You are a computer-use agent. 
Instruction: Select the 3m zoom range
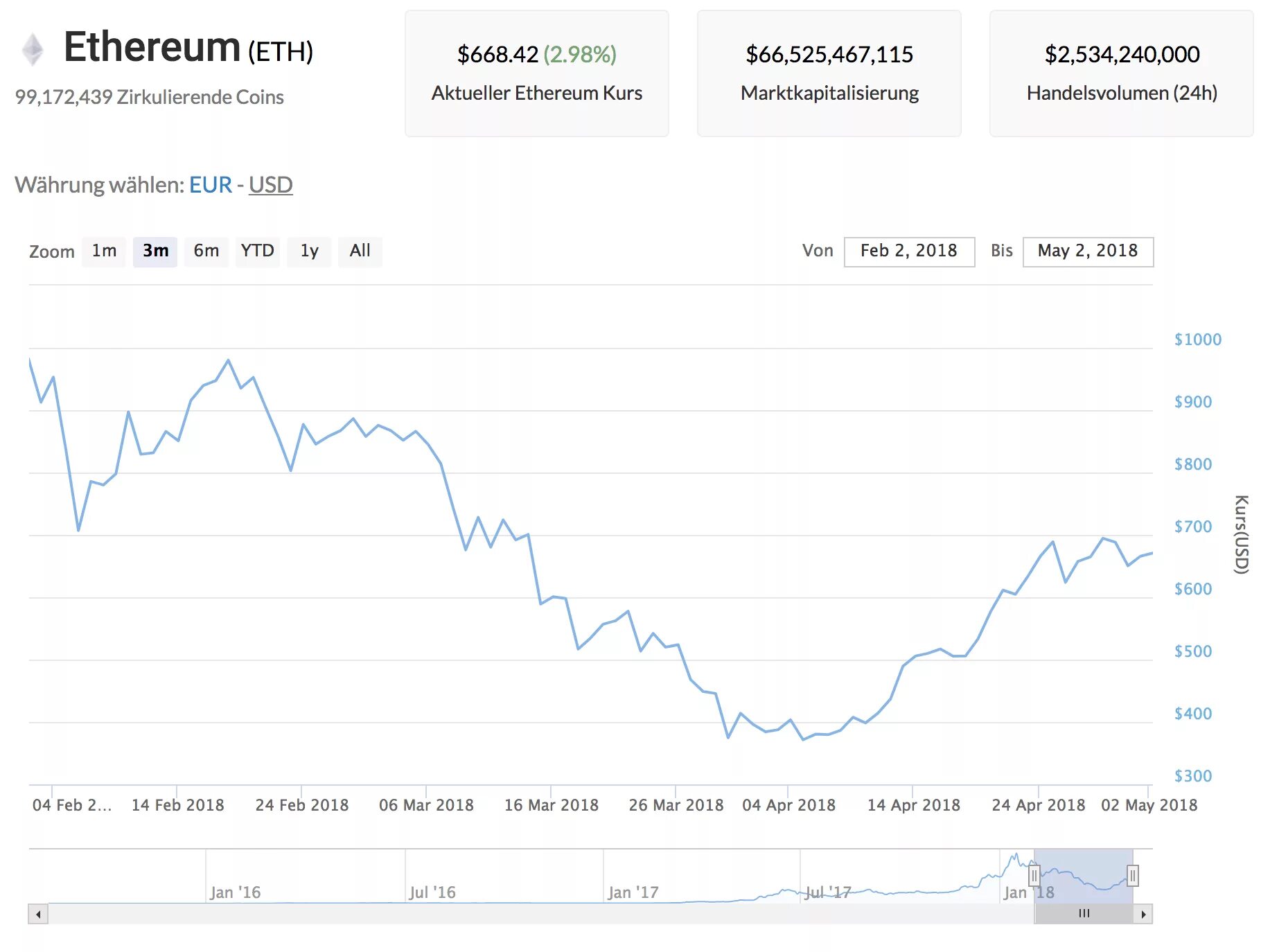point(155,251)
